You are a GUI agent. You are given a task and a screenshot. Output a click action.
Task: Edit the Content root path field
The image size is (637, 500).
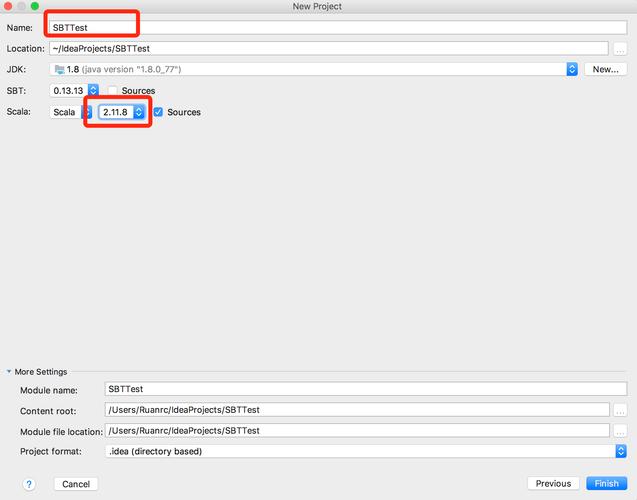[357, 410]
